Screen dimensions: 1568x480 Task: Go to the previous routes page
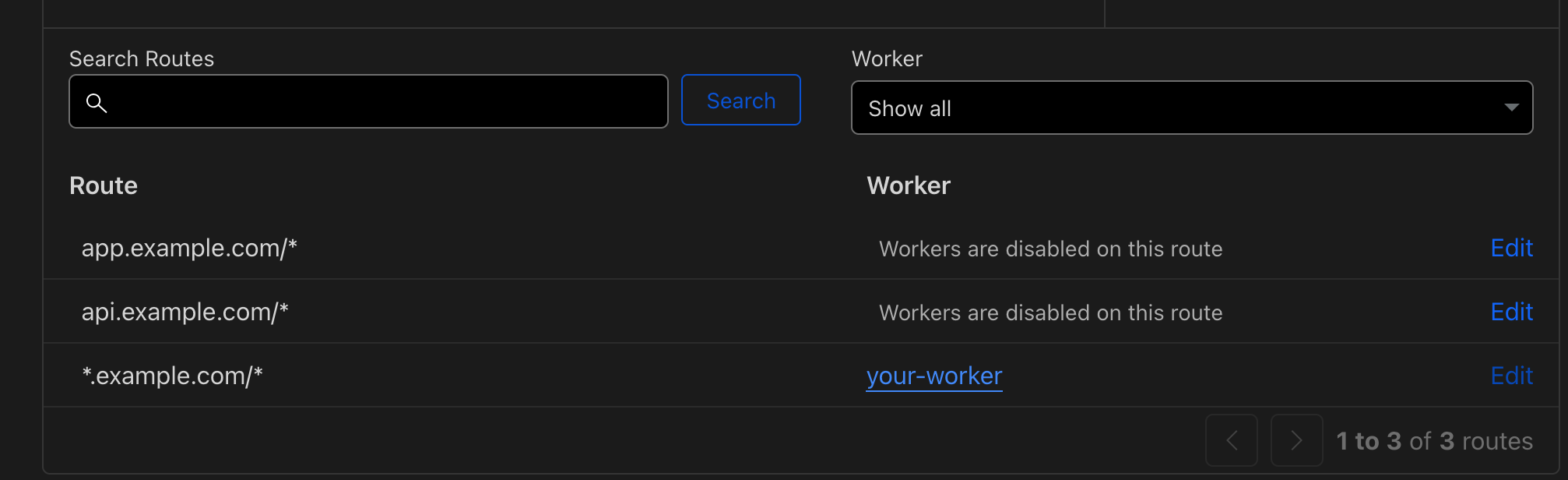[1232, 440]
